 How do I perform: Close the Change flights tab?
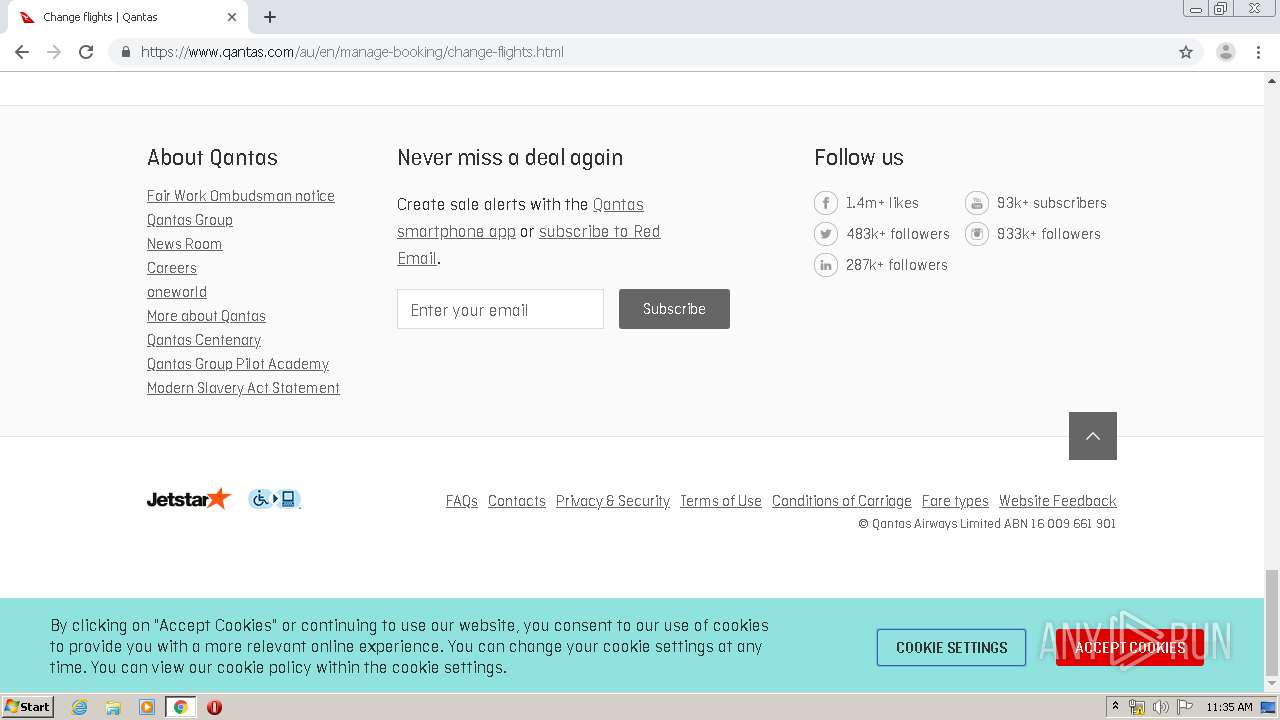coord(232,17)
